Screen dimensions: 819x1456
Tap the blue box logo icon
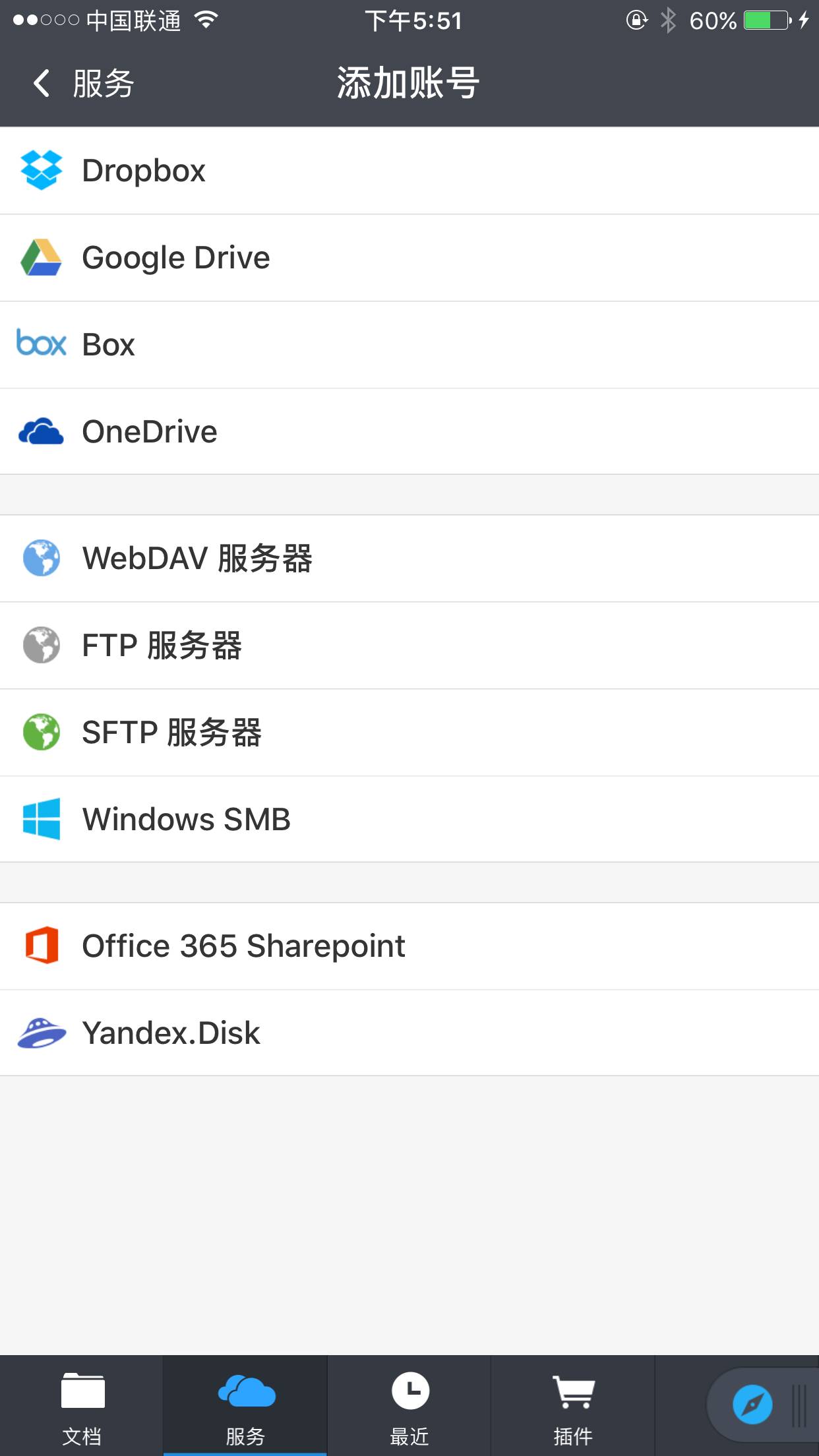pyautogui.click(x=42, y=343)
